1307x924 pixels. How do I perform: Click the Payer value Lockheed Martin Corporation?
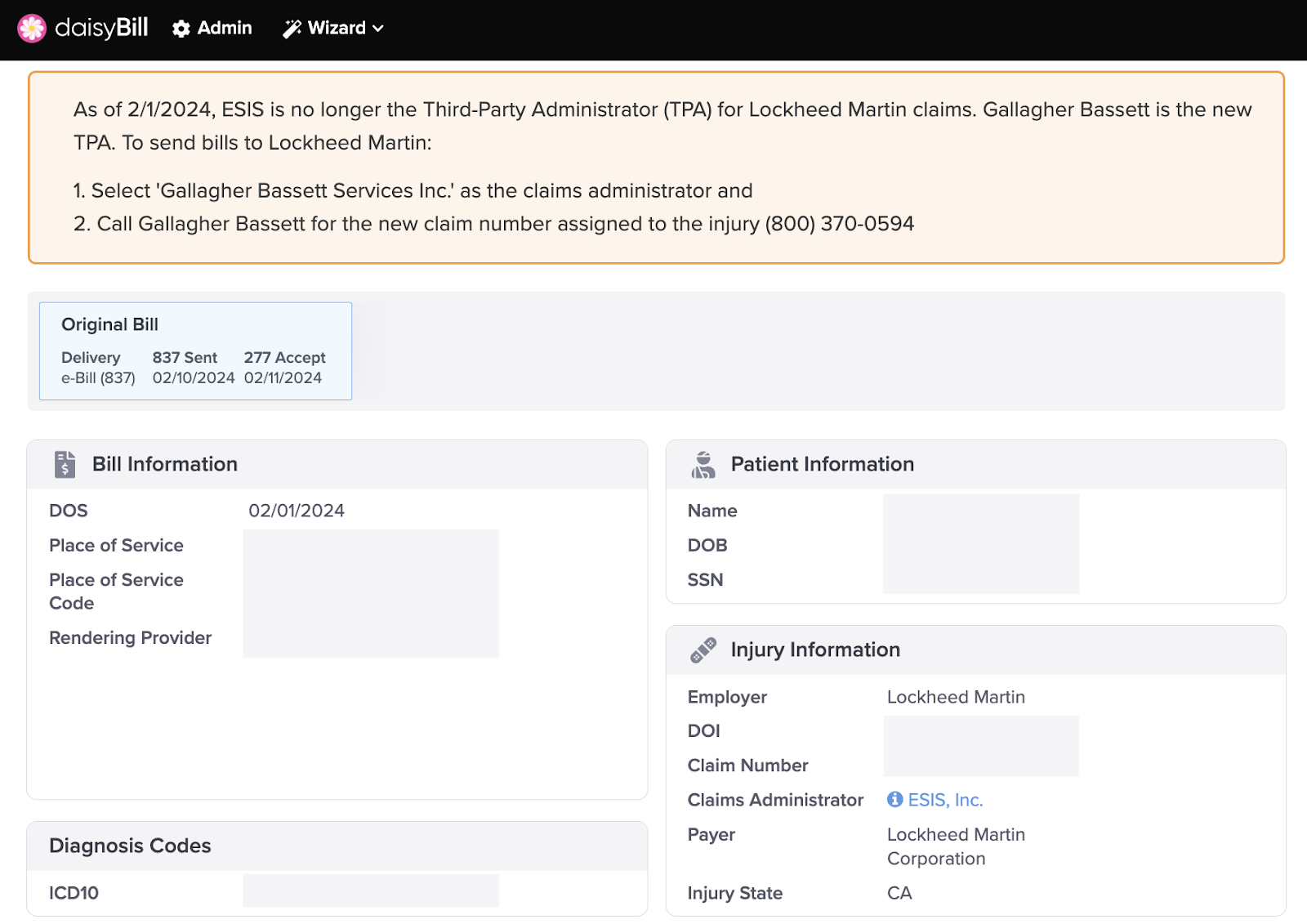click(955, 846)
